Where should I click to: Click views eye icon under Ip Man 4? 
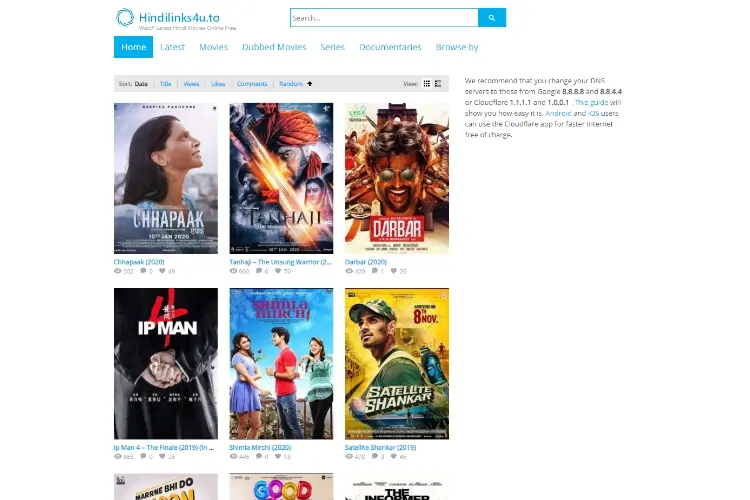[x=118, y=456]
